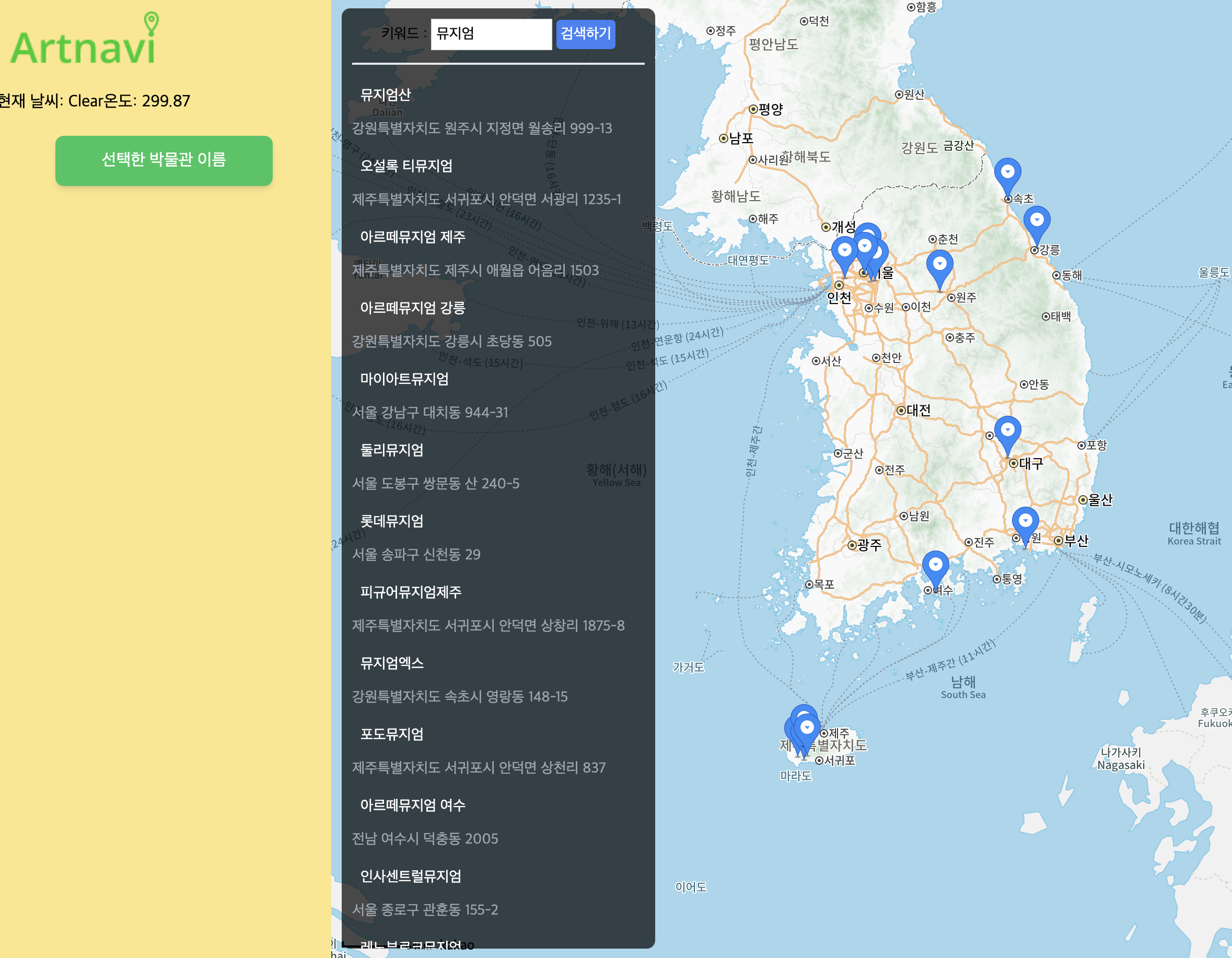Click the 선택한 박물관 이름 green button
The height and width of the screenshot is (958, 1232).
click(x=164, y=160)
